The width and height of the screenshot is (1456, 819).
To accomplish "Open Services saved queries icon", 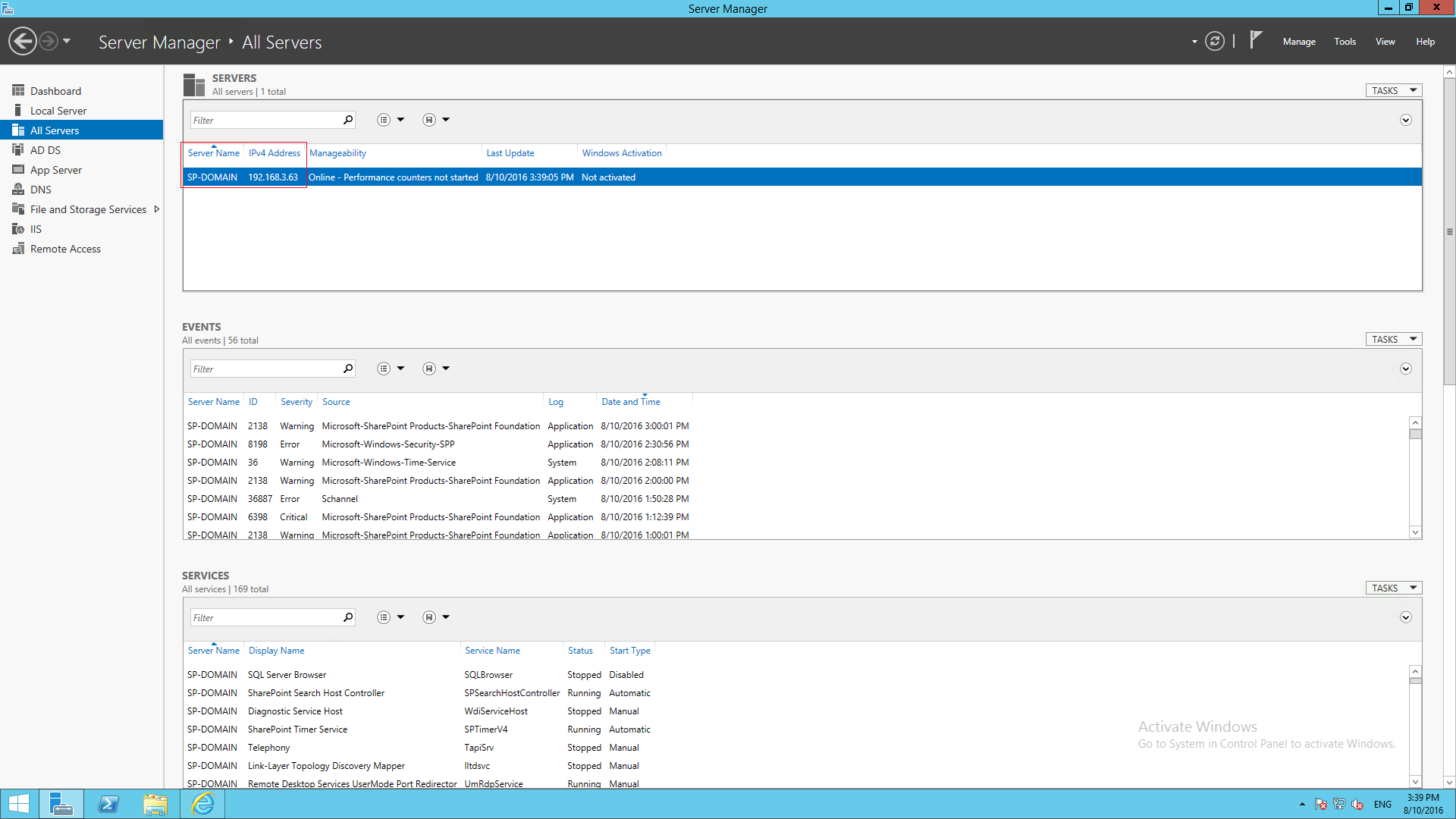I will coord(429,617).
